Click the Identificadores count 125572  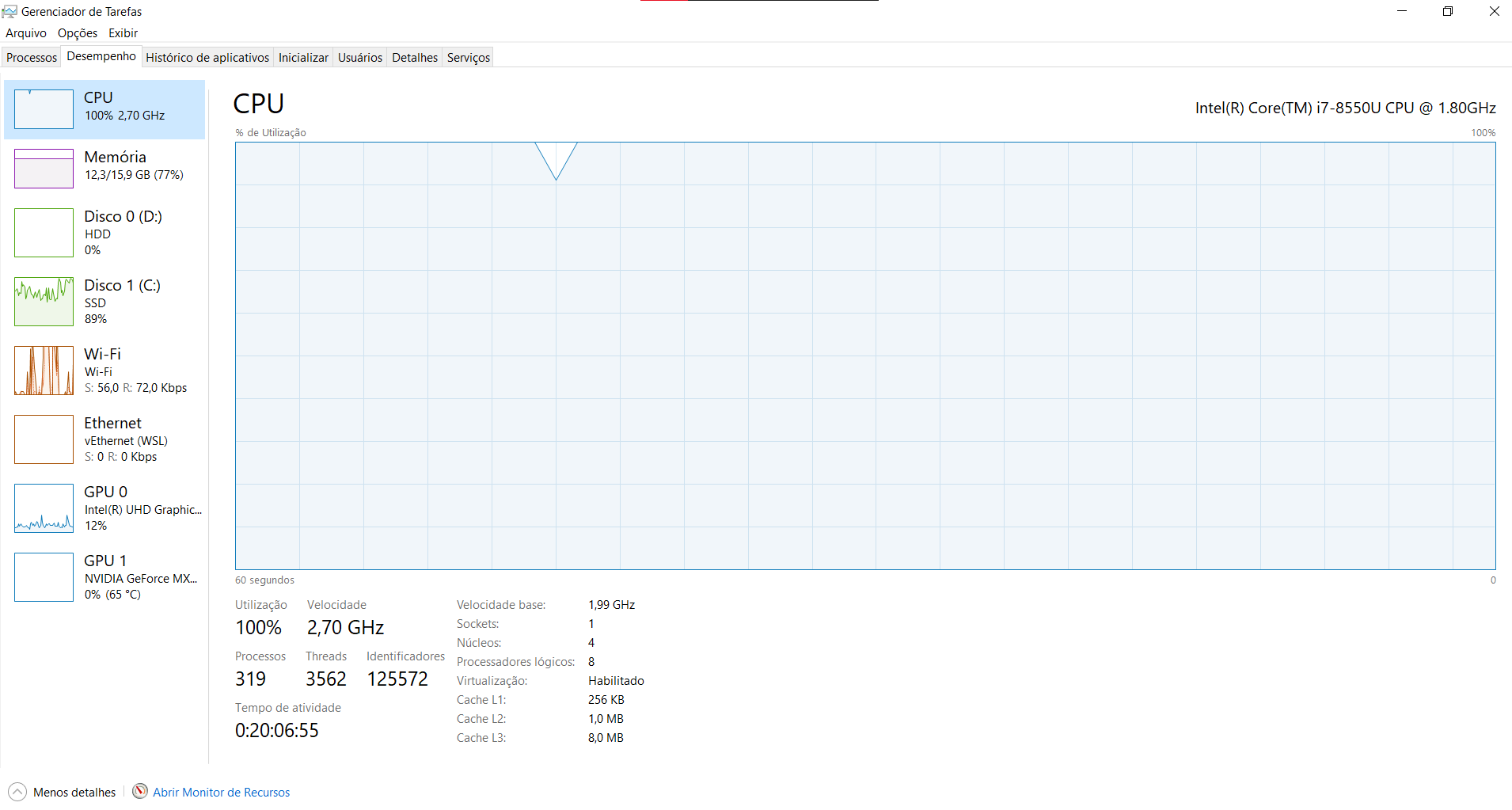click(x=397, y=679)
